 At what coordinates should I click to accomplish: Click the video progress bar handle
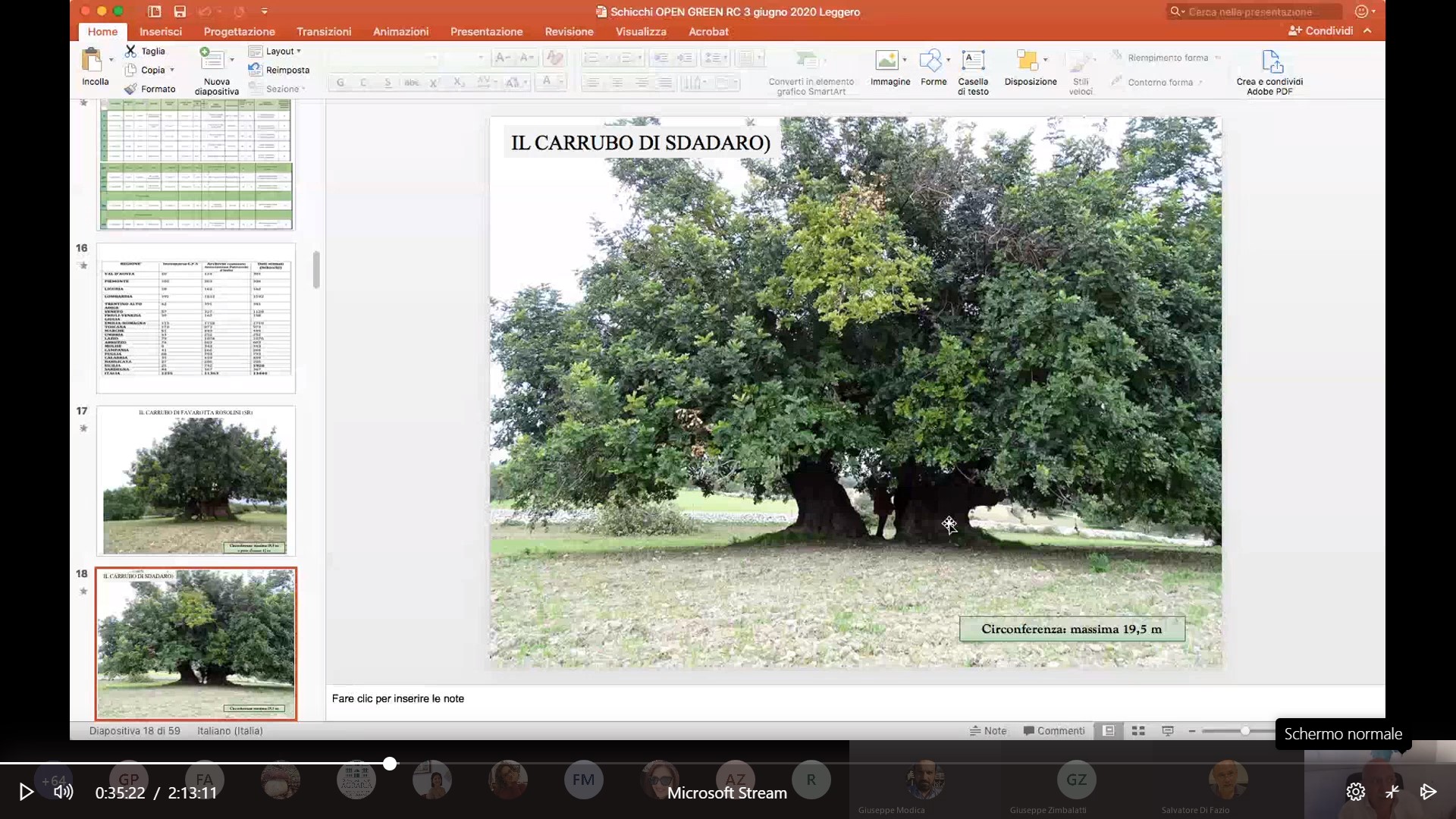click(390, 764)
